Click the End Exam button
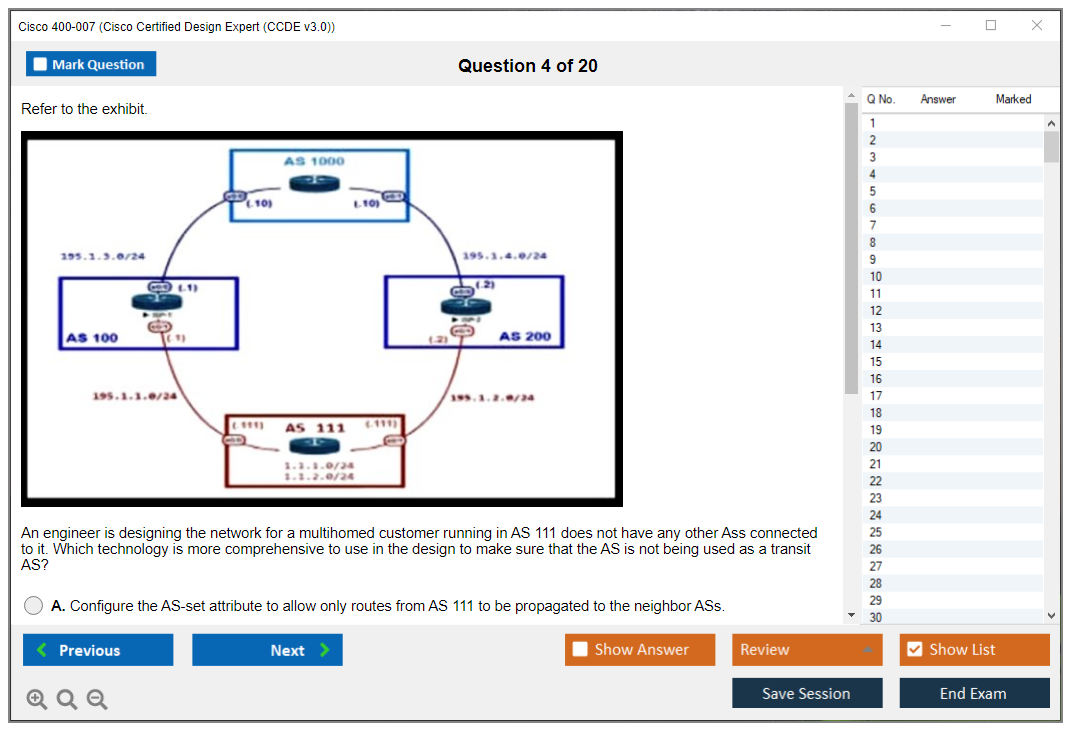Viewport: 1075px width, 735px height. (x=974, y=693)
